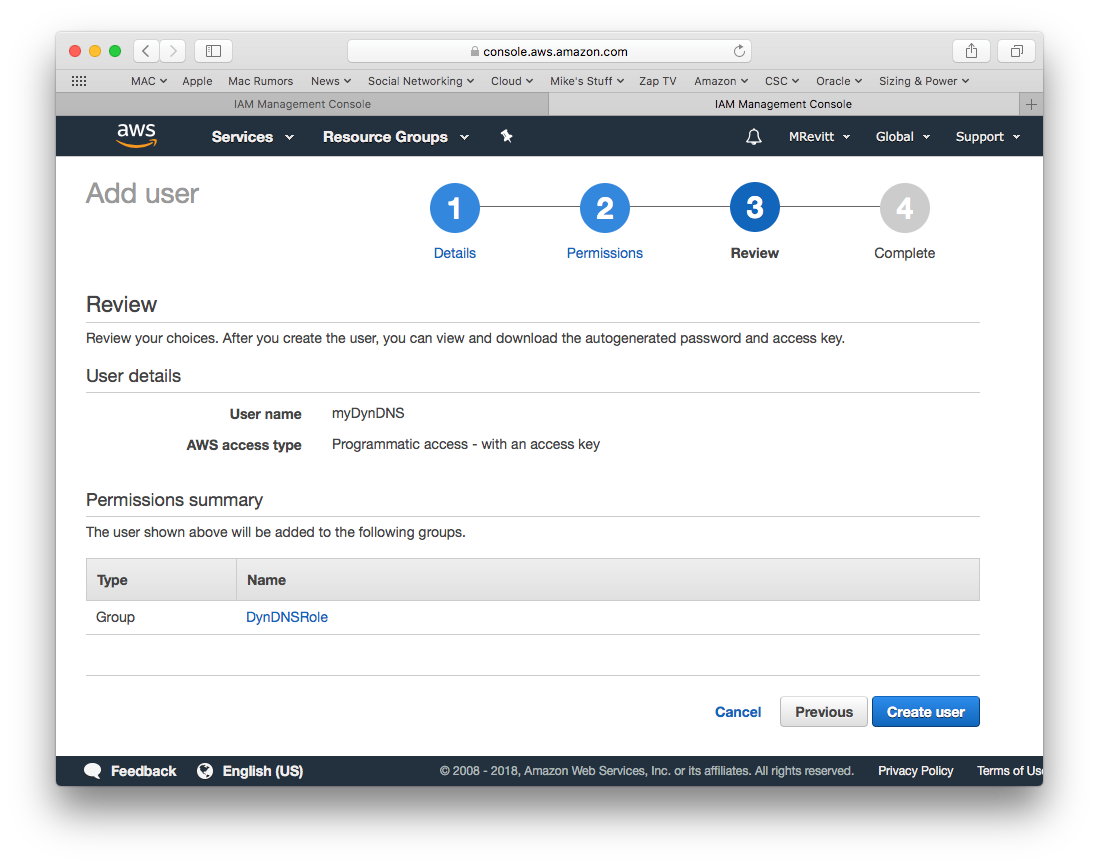
Task: Expand the Oracle bookmarks folder
Action: [x=839, y=81]
